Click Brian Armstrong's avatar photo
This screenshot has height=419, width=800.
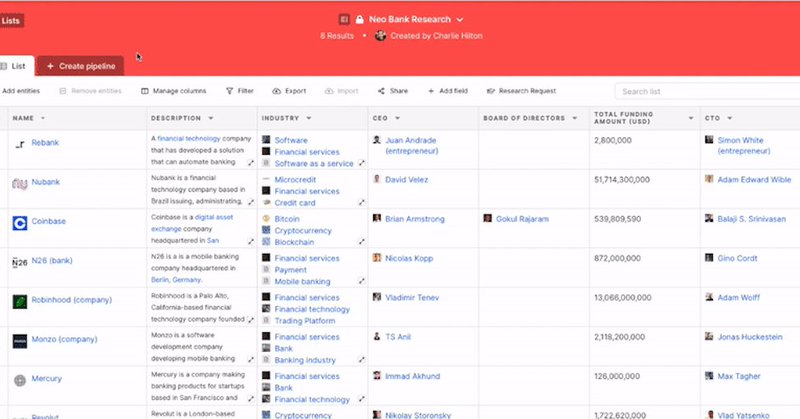pos(377,218)
